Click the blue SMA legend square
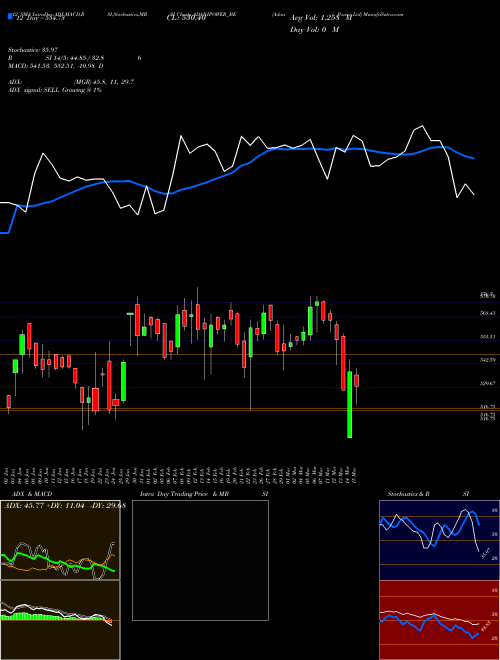The image size is (500, 660). click(x=10, y=17)
